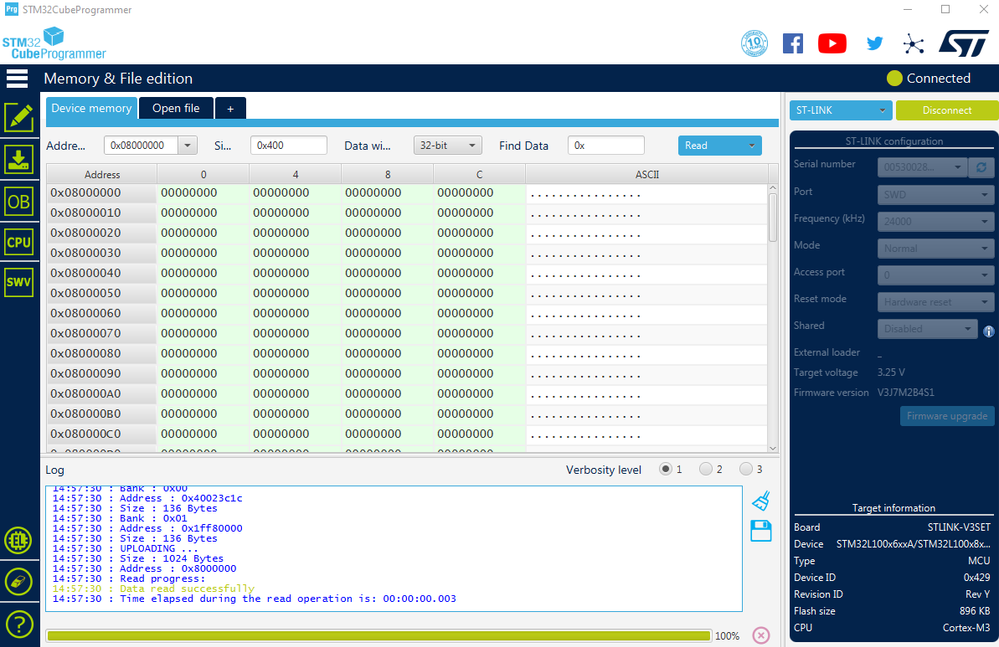The height and width of the screenshot is (647, 999).
Task: Open the Data width 32-bit dropdown
Action: tap(447, 145)
